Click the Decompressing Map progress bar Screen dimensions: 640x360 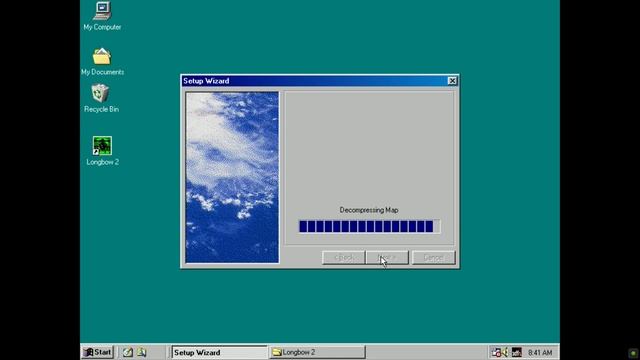click(369, 226)
